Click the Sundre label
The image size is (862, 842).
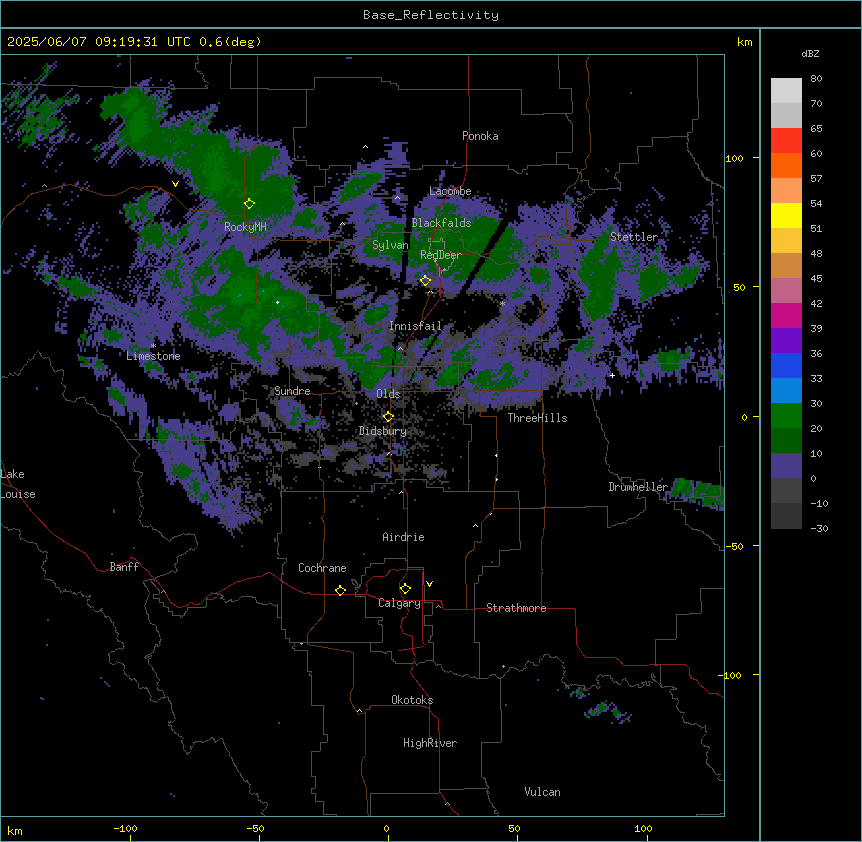pyautogui.click(x=292, y=391)
